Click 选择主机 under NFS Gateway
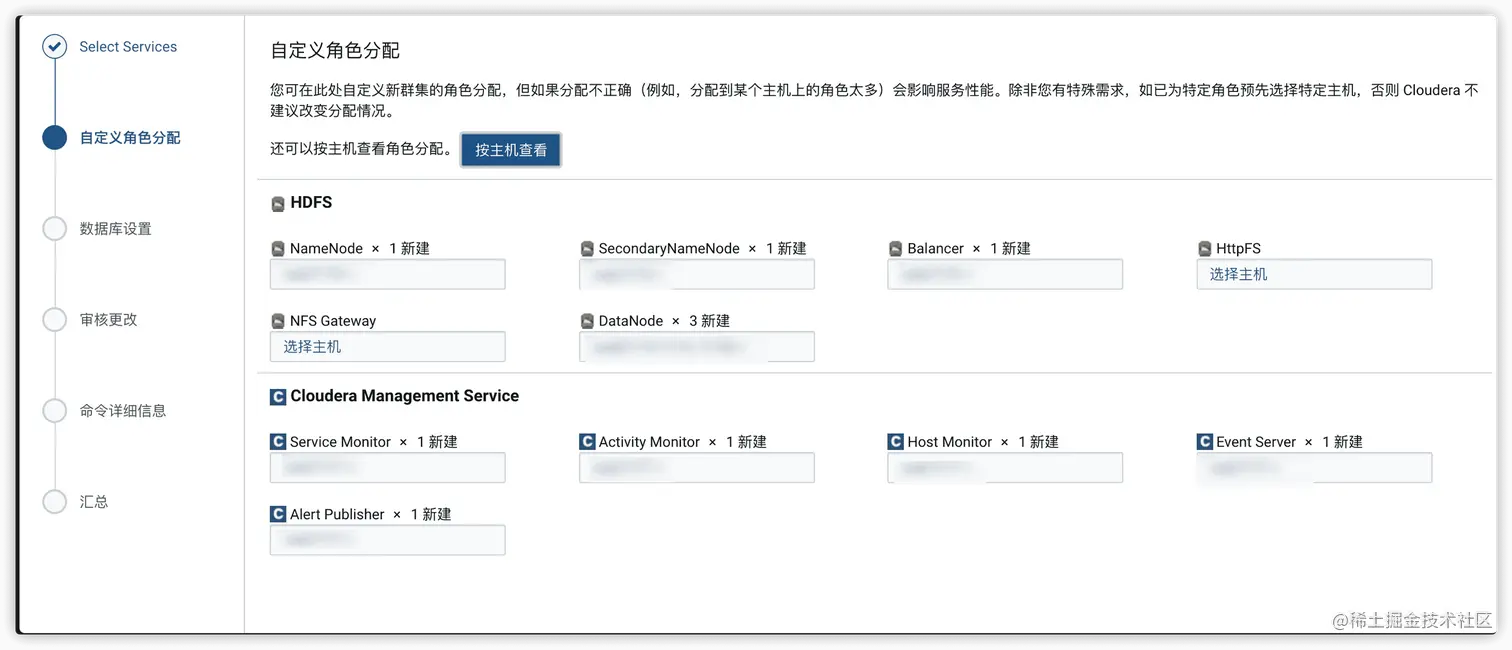 [x=312, y=347]
